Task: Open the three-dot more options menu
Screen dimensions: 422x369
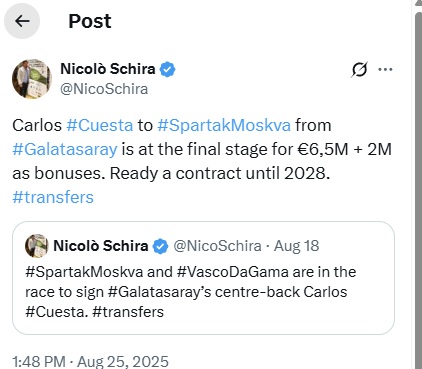Action: (x=385, y=69)
